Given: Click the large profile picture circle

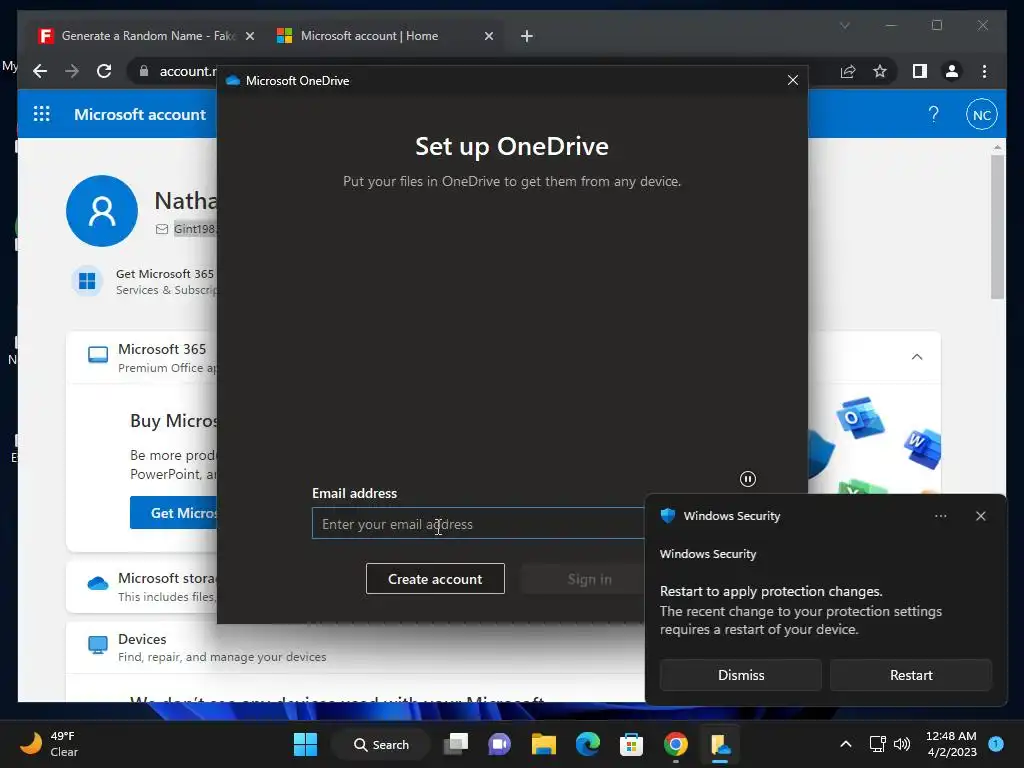Looking at the screenshot, I should (x=102, y=211).
